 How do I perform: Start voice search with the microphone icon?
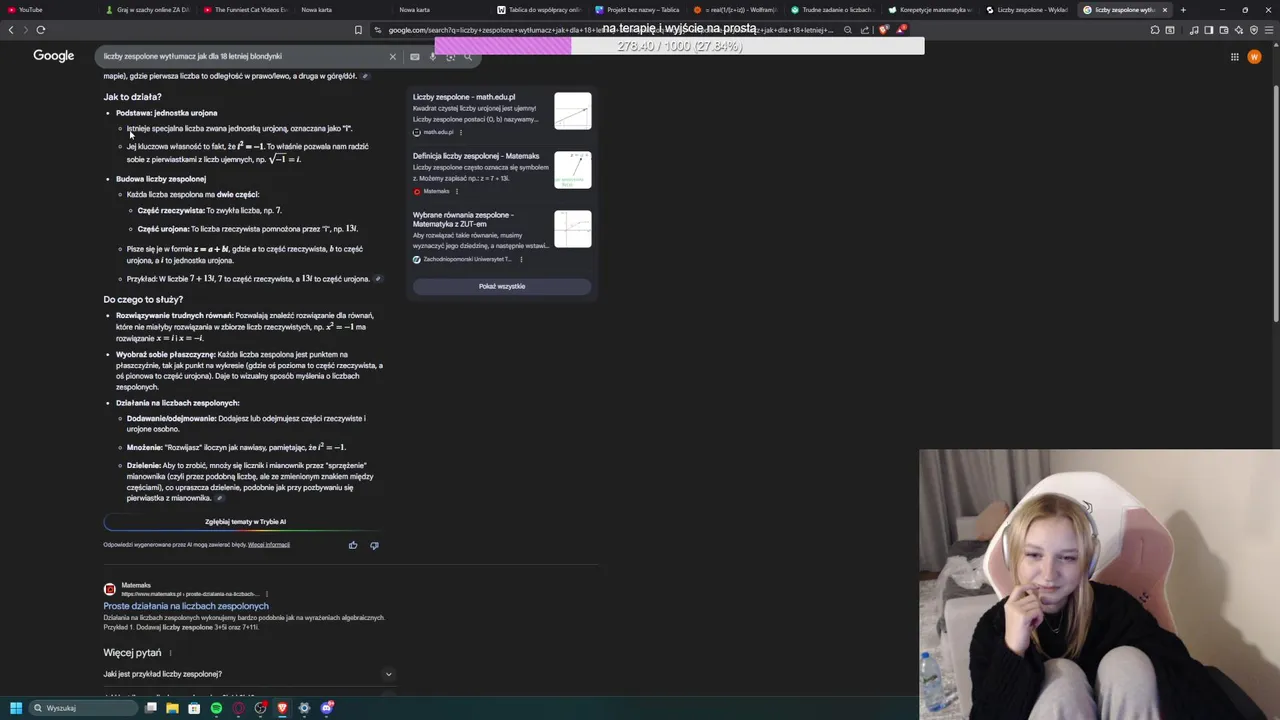pos(433,57)
